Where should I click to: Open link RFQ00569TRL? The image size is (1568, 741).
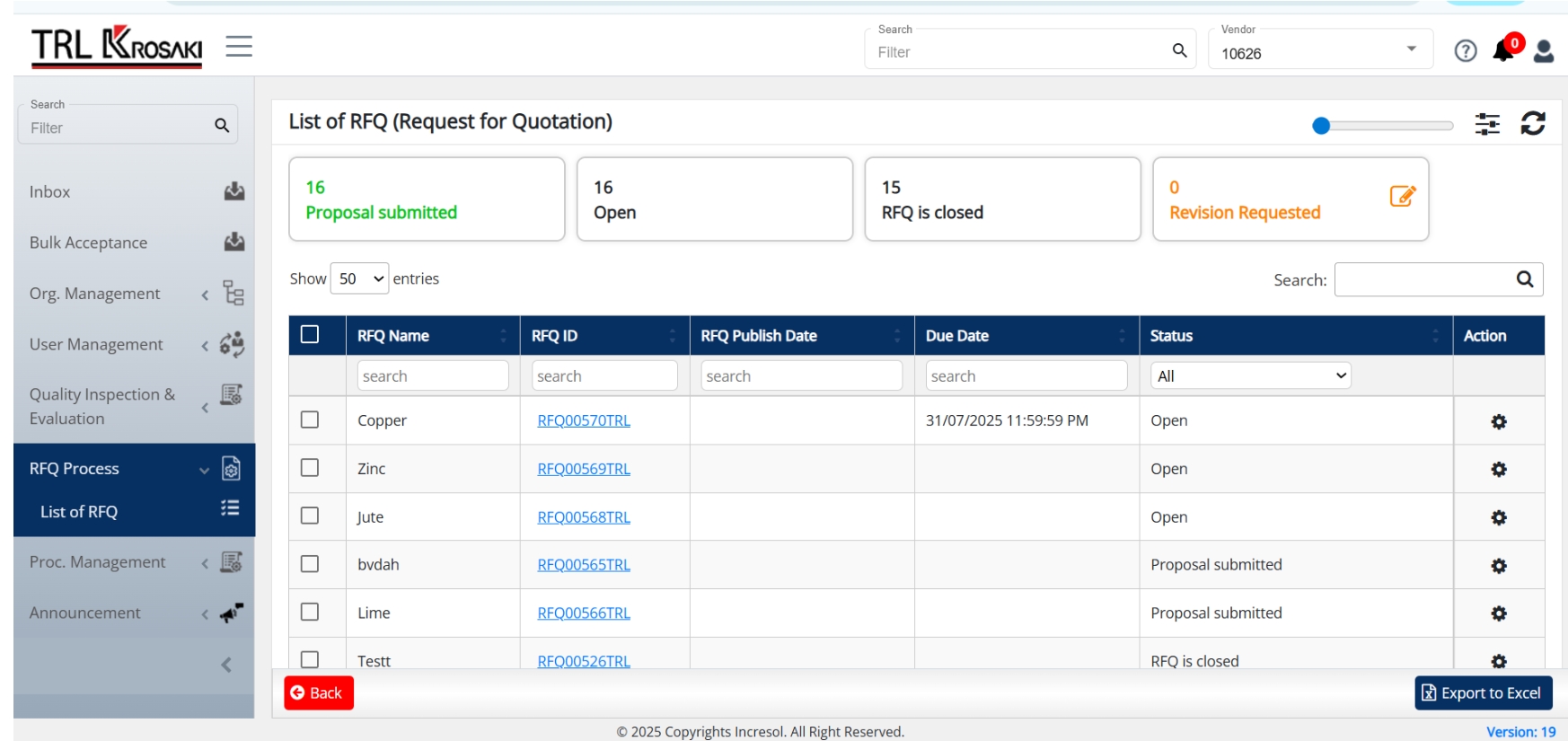(584, 469)
